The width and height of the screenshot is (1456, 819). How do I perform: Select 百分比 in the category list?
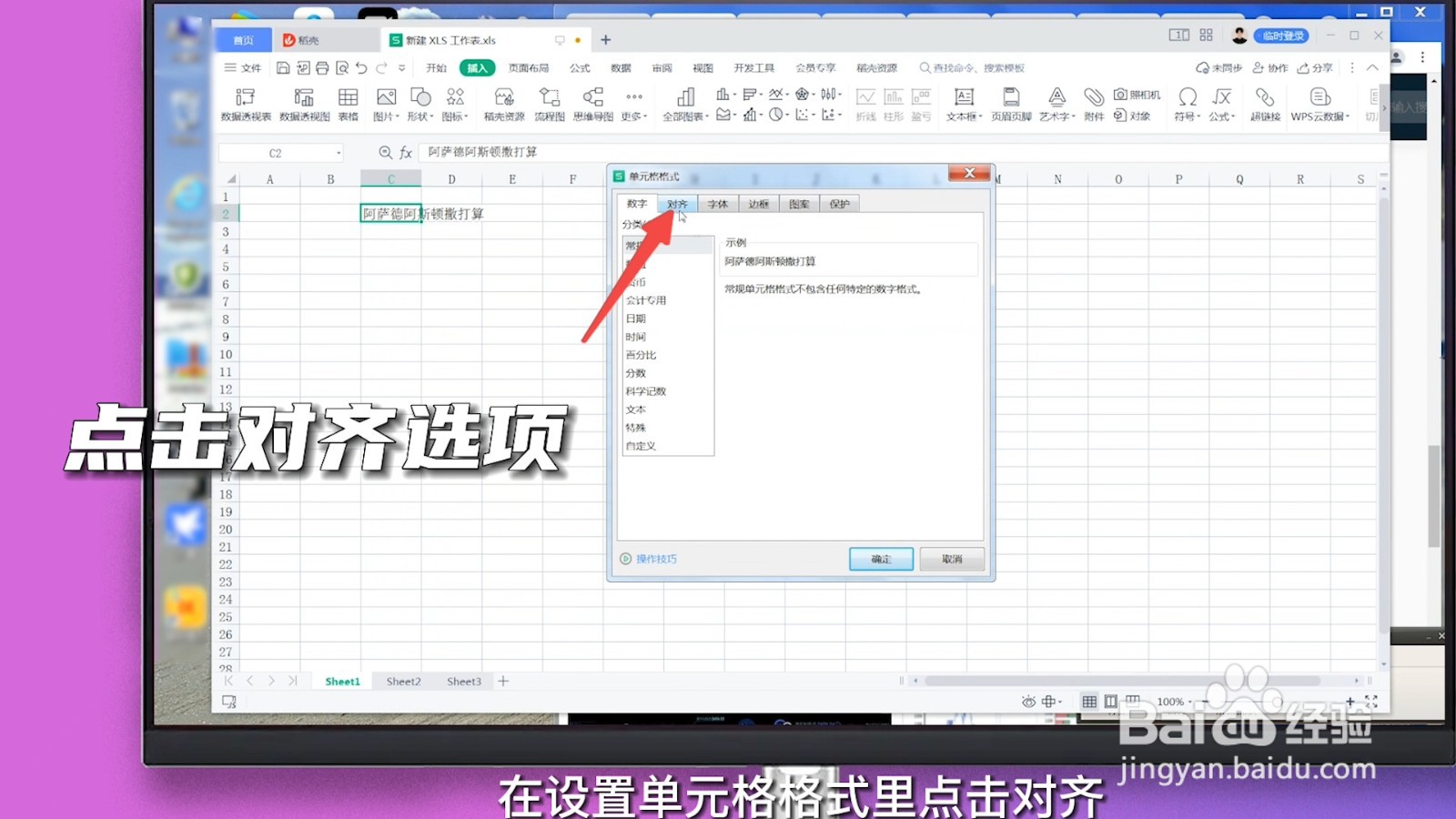[x=667, y=355]
